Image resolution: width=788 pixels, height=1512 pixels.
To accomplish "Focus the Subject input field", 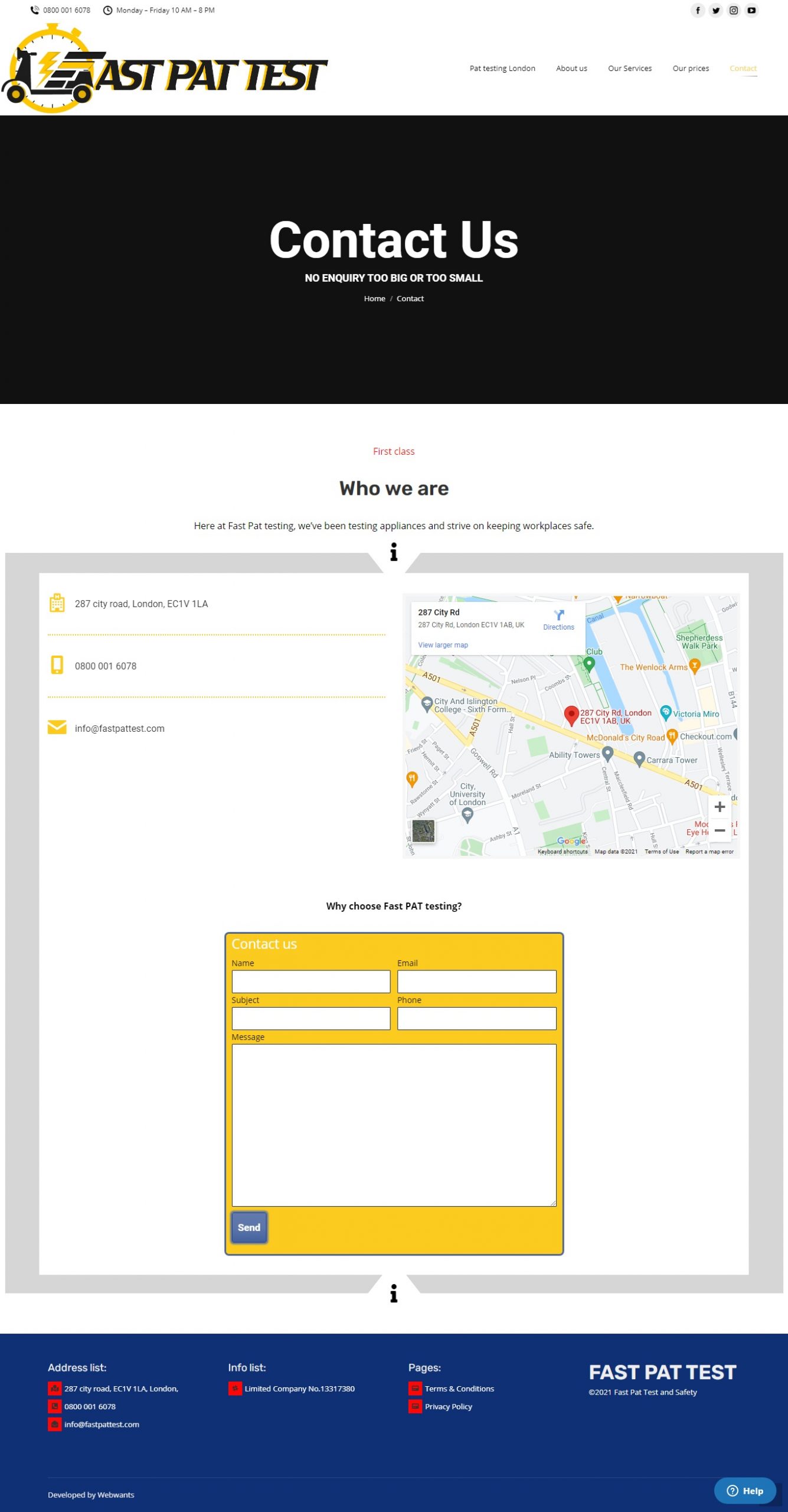I will click(x=311, y=1018).
